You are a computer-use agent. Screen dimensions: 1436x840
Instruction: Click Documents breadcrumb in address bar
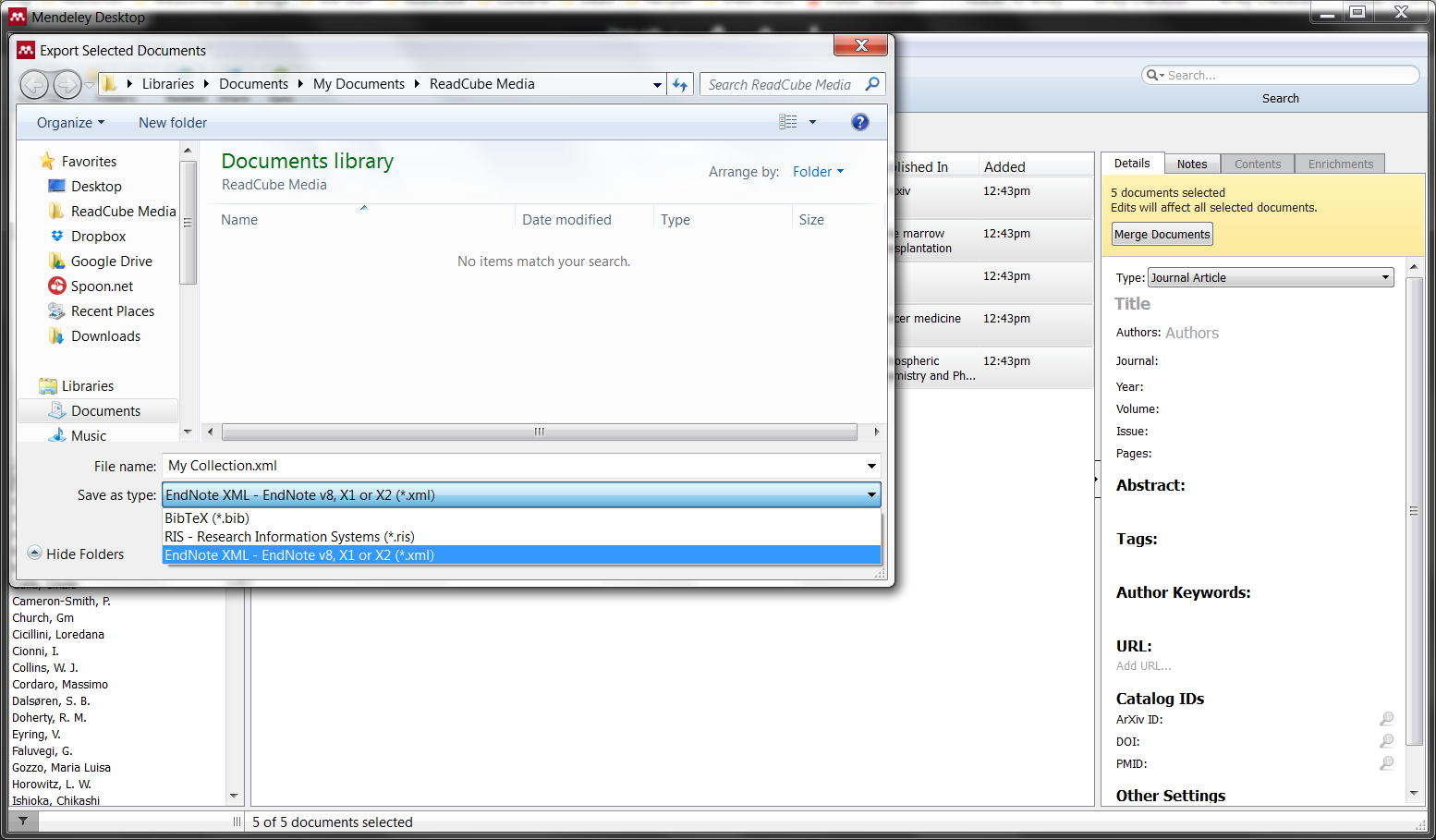pyautogui.click(x=253, y=84)
